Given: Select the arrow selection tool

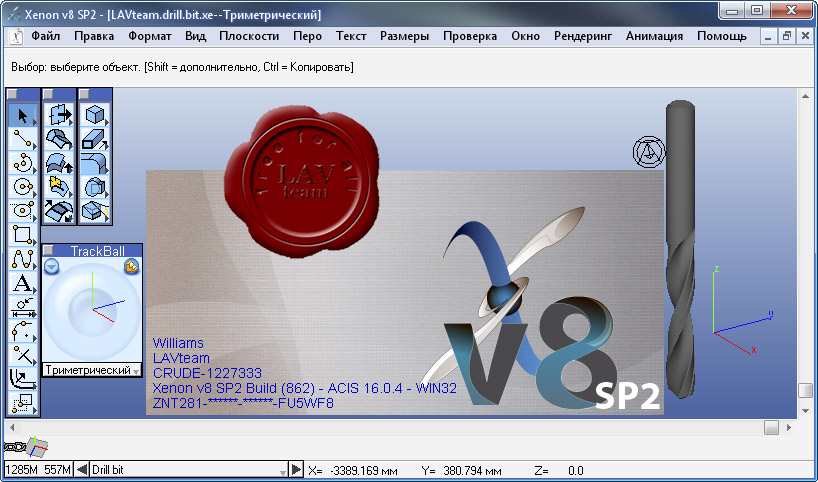Looking at the screenshot, I should [23, 115].
